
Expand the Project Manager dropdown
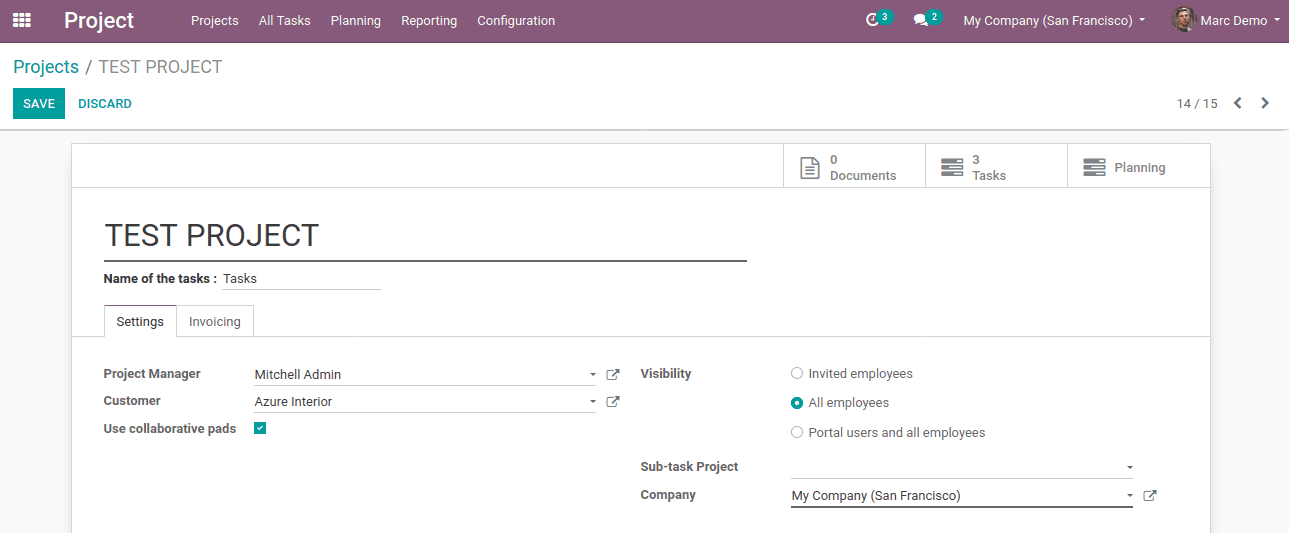tap(592, 375)
